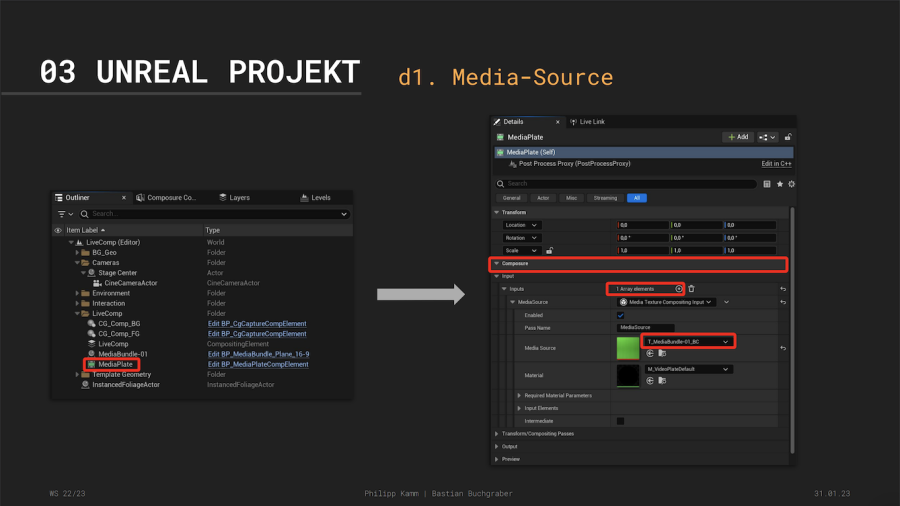Click the green Media Source thumbnail

tap(628, 347)
